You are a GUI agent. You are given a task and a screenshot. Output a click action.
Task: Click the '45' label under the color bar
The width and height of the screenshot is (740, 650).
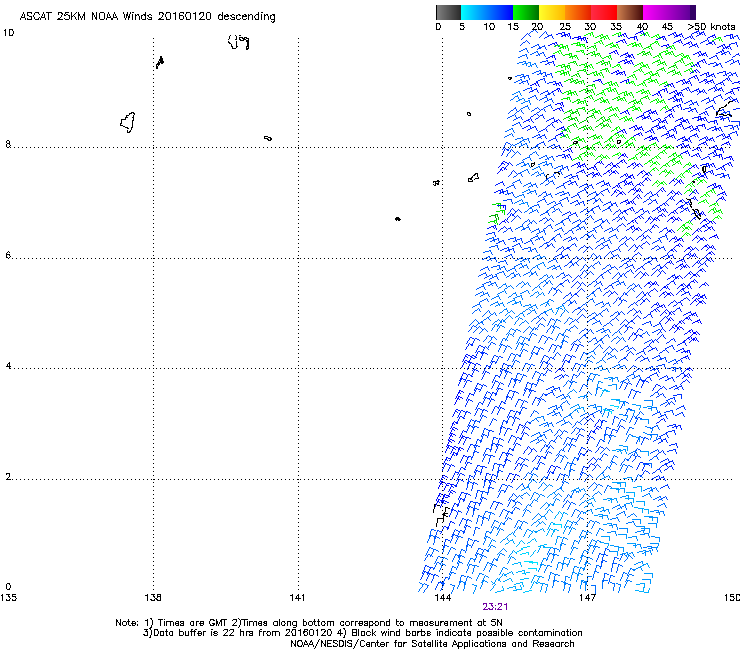tap(667, 27)
